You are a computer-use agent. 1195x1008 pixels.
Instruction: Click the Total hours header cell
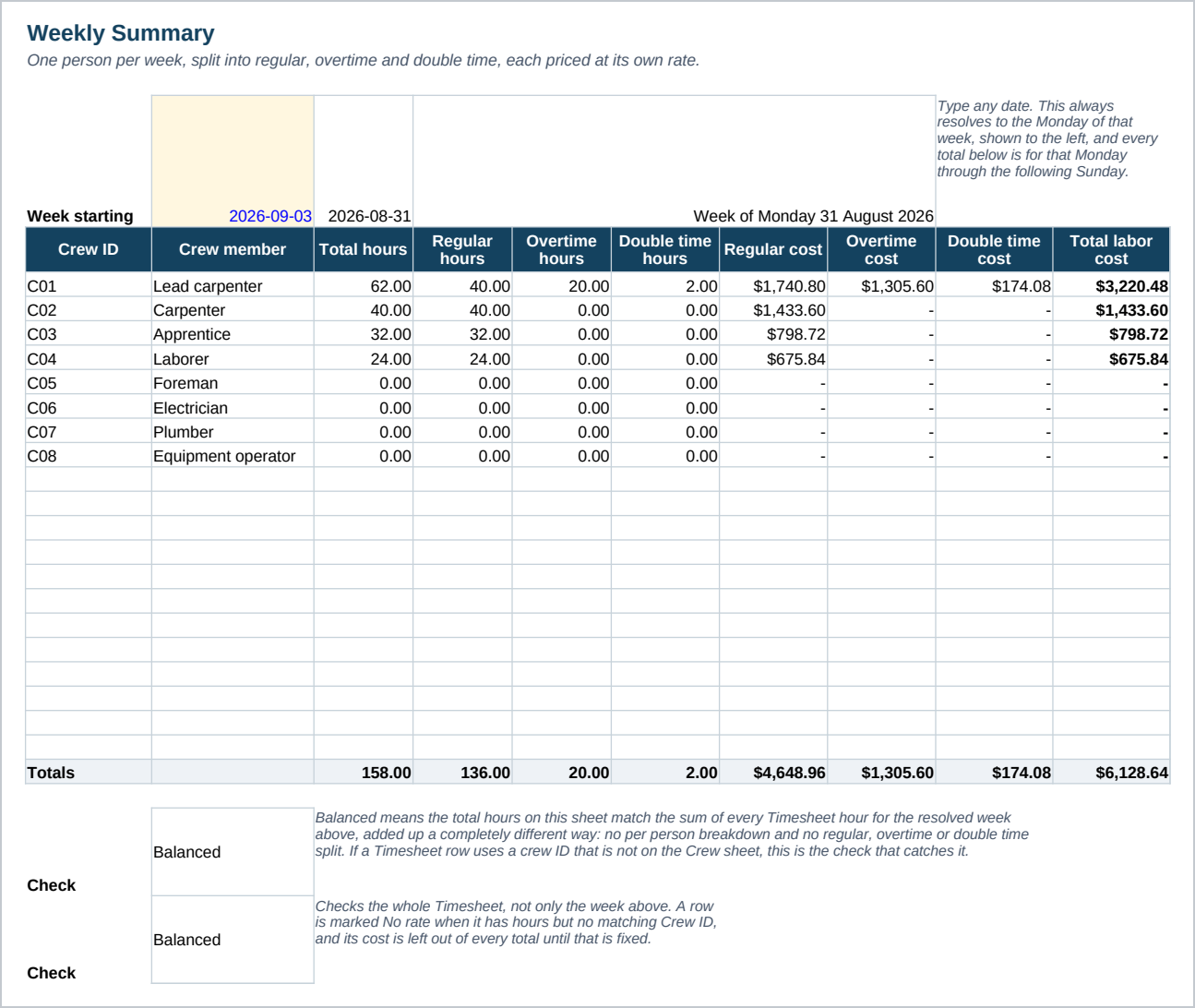364,249
